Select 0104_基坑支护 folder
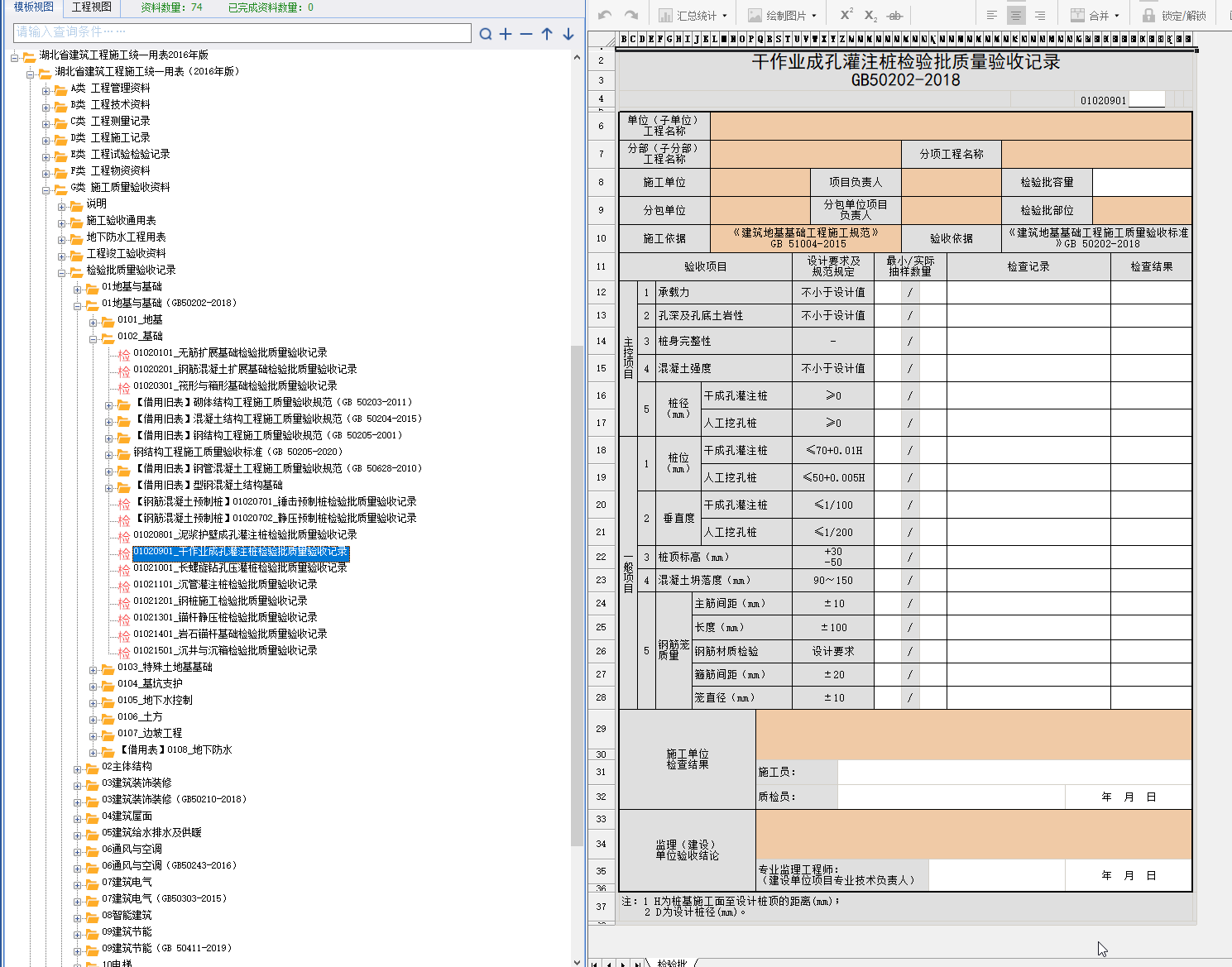Viewport: 1232px width, 967px height. point(150,683)
